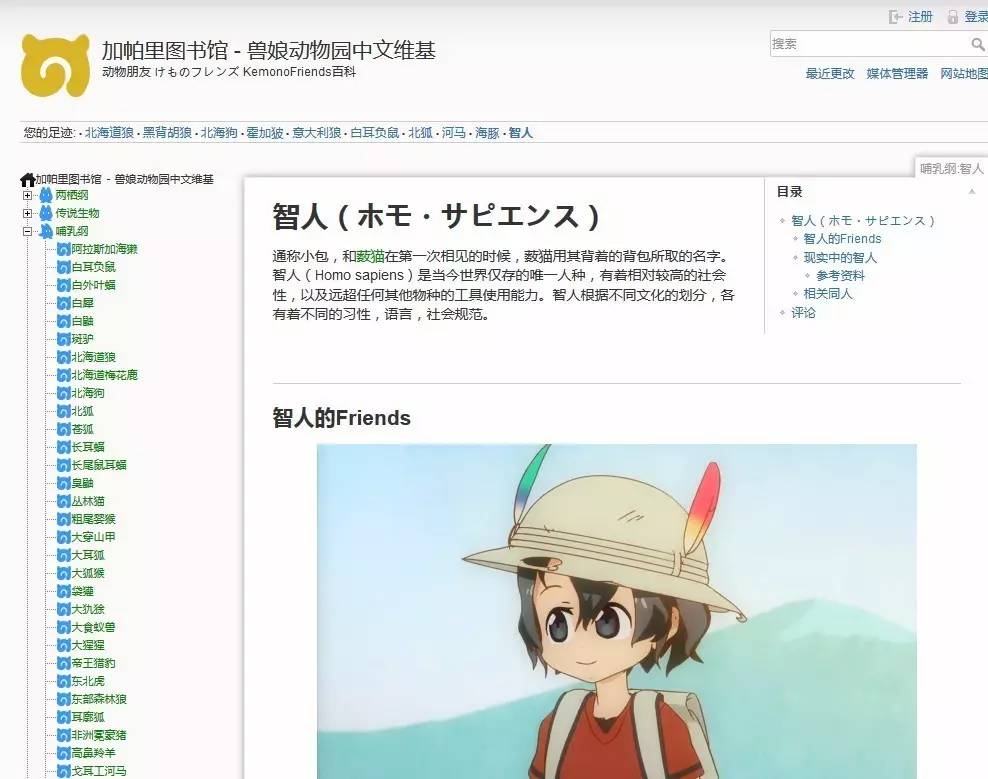Image resolution: width=988 pixels, height=779 pixels.
Task: Expand the 两栖纲 tree node
Action: pos(27,195)
